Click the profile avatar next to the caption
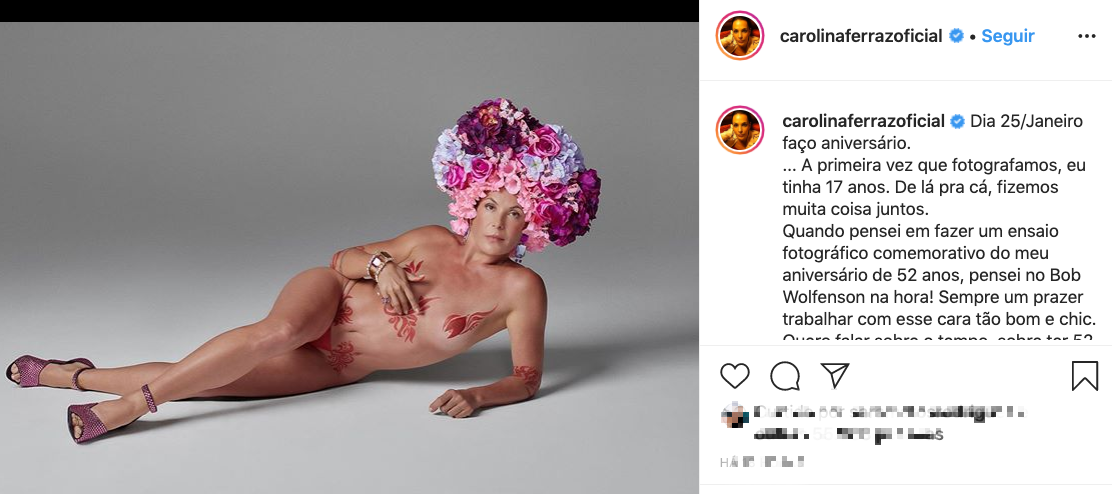Viewport: 1112px width, 494px height. 741,129
